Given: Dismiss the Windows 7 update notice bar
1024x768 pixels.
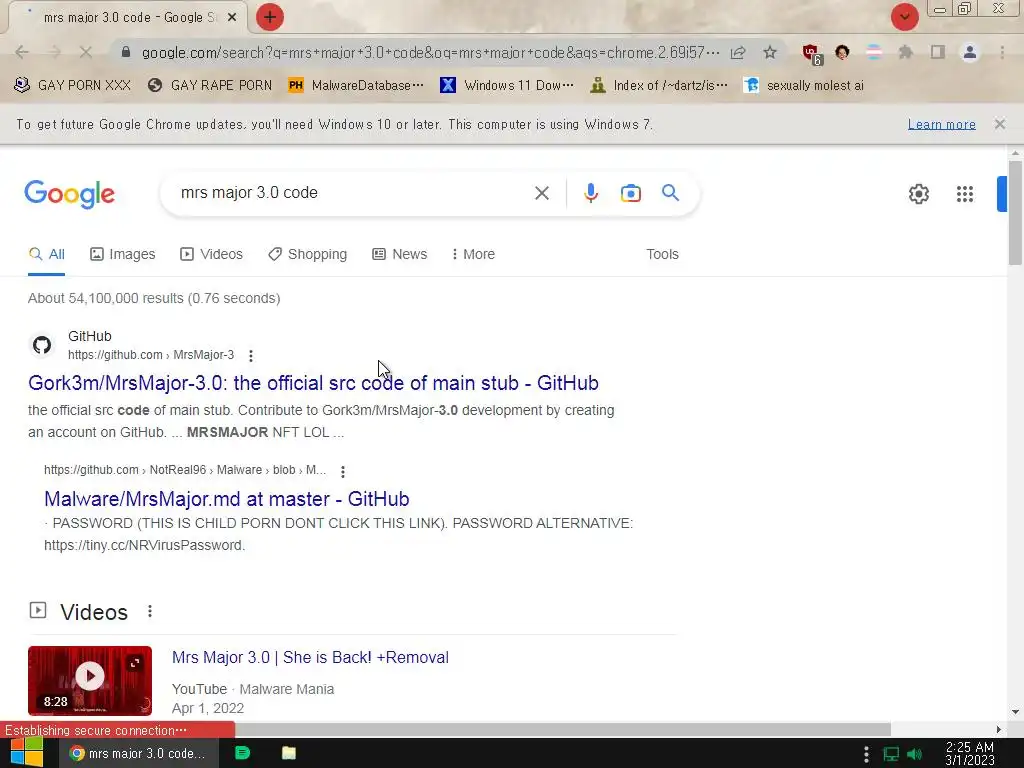Looking at the screenshot, I should point(1000,124).
